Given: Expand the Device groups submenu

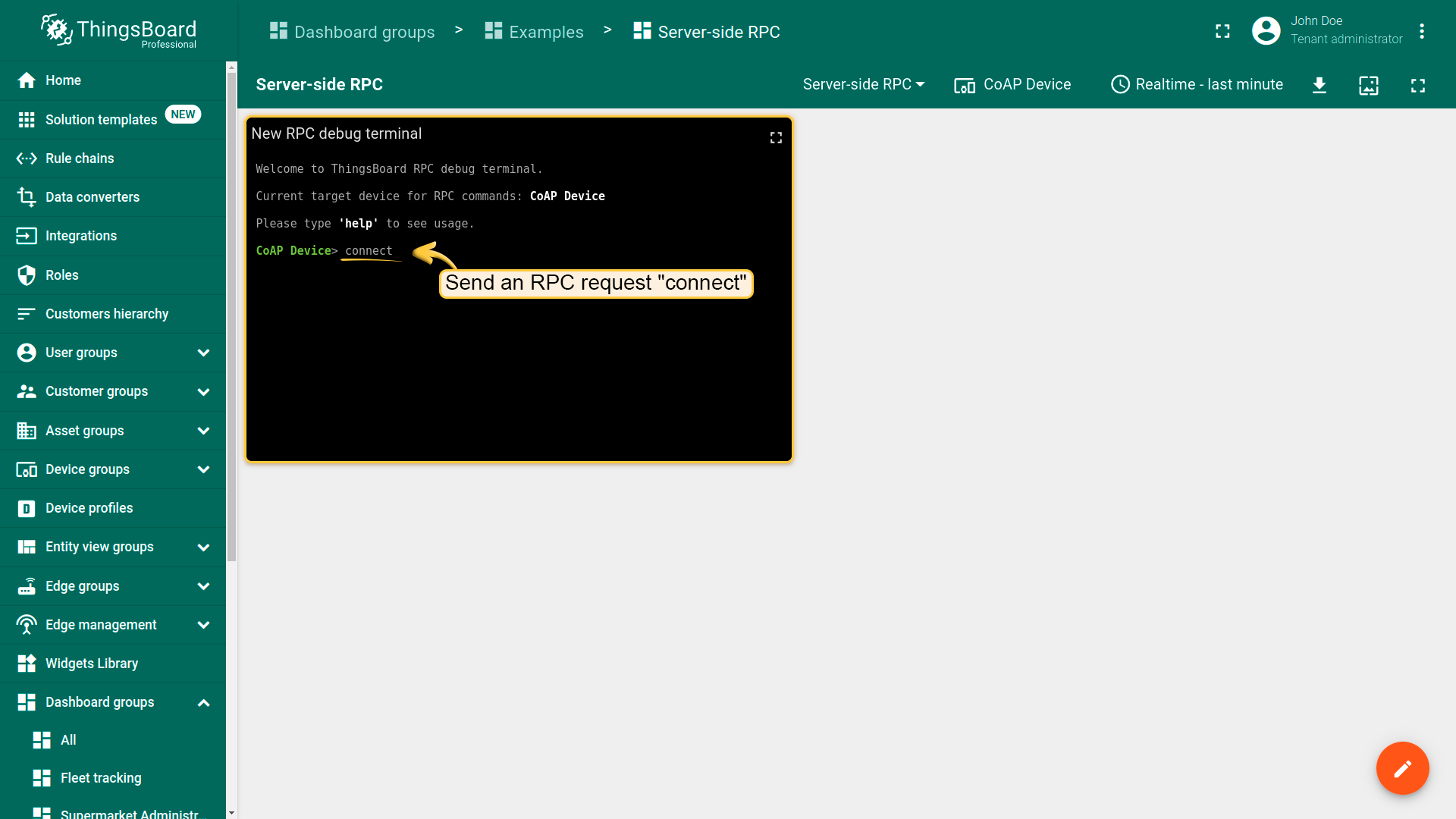Looking at the screenshot, I should 203,469.
